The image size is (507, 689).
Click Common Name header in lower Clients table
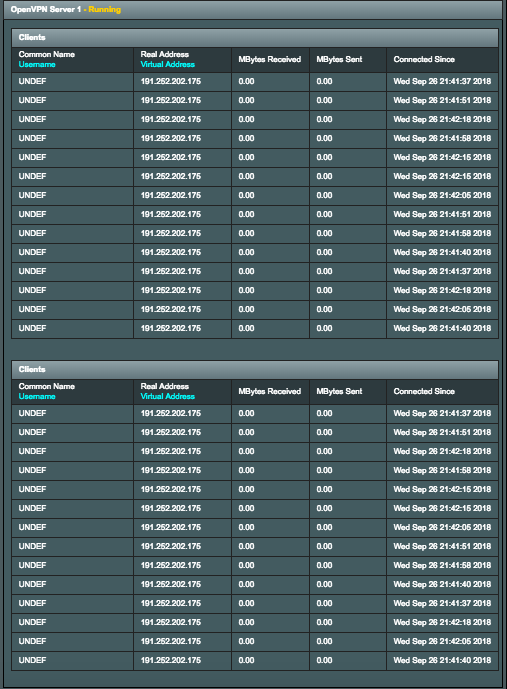coord(47,386)
